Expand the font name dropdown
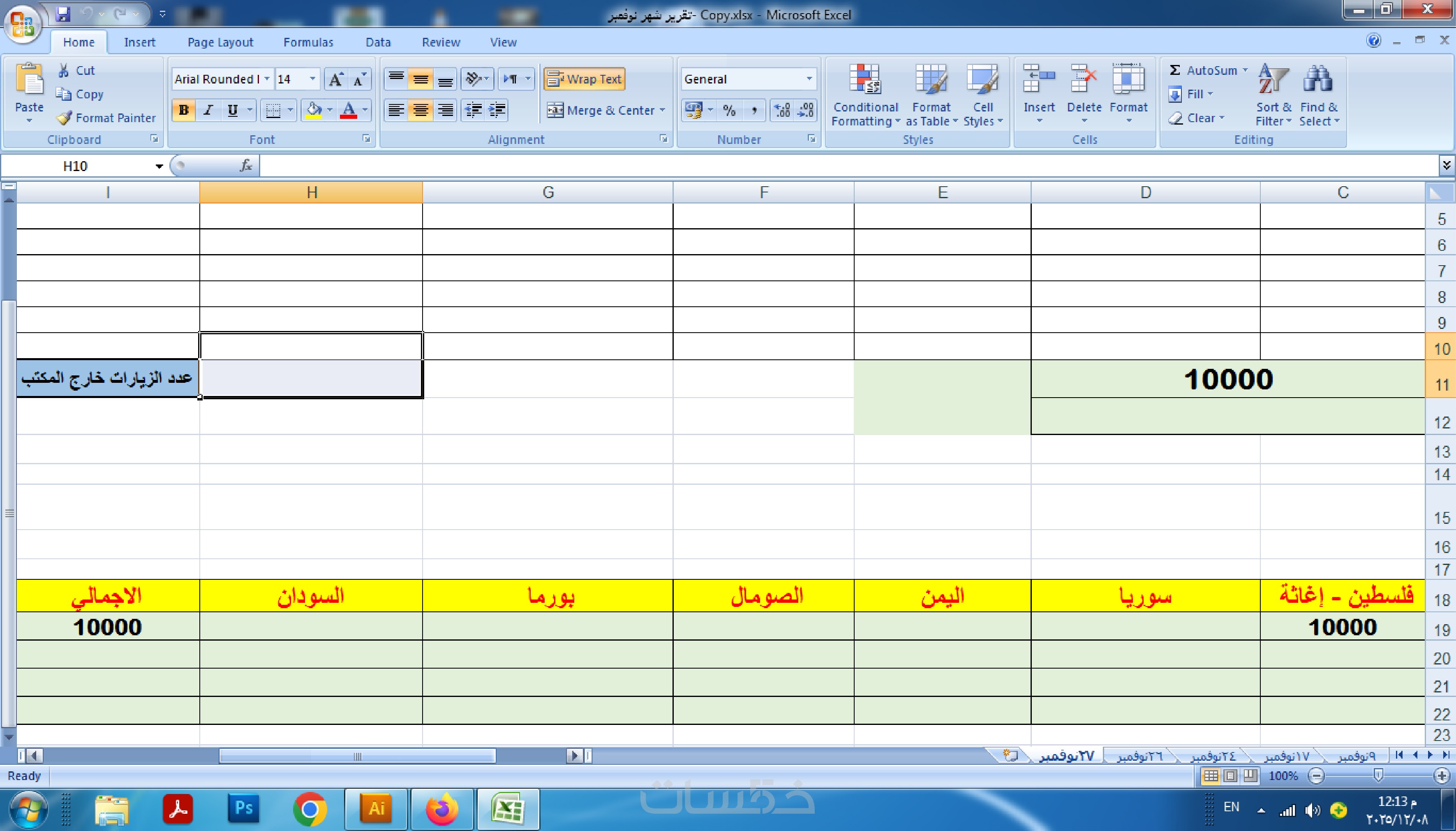 266,79
